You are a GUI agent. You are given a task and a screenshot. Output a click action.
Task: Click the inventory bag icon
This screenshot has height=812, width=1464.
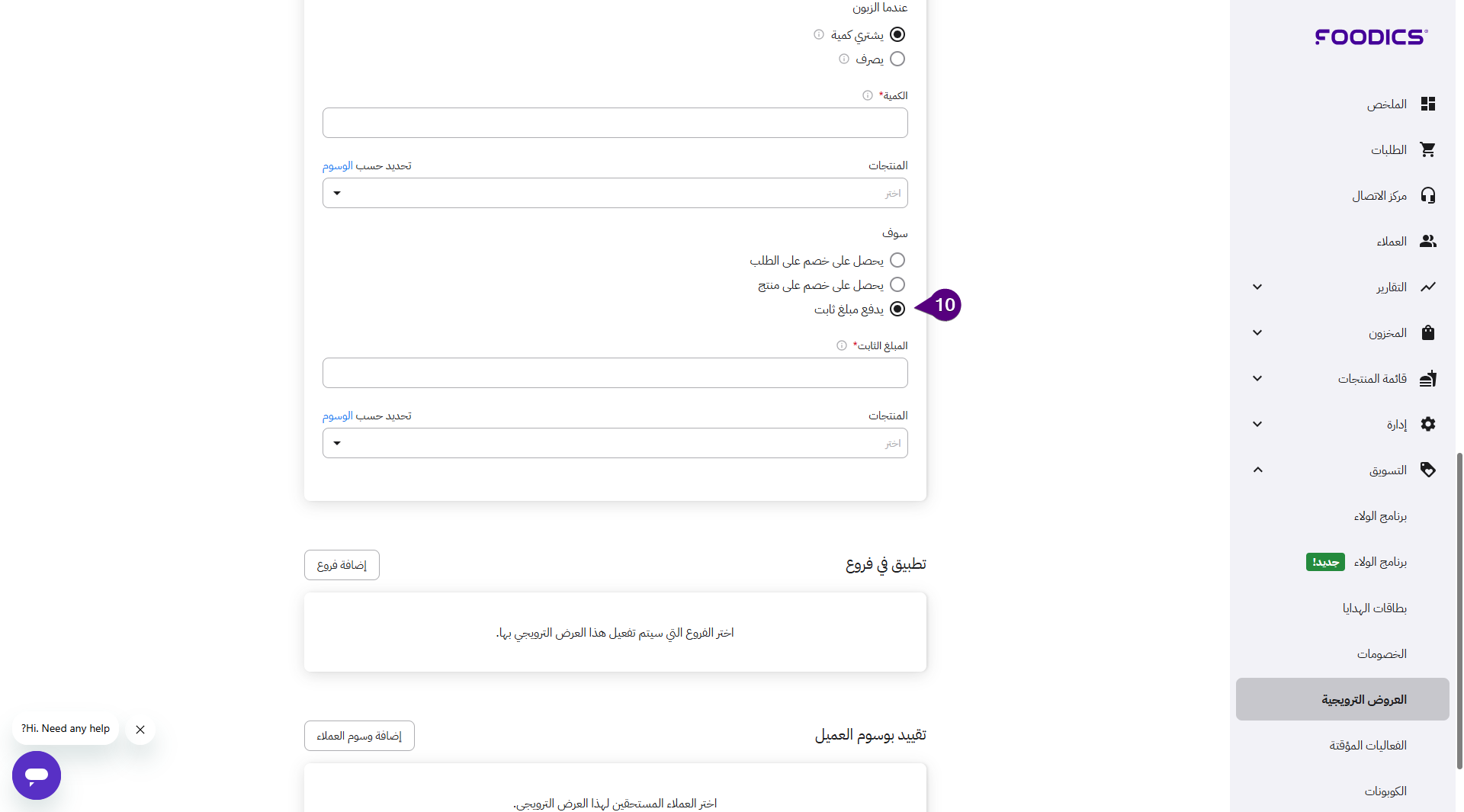click(x=1427, y=332)
